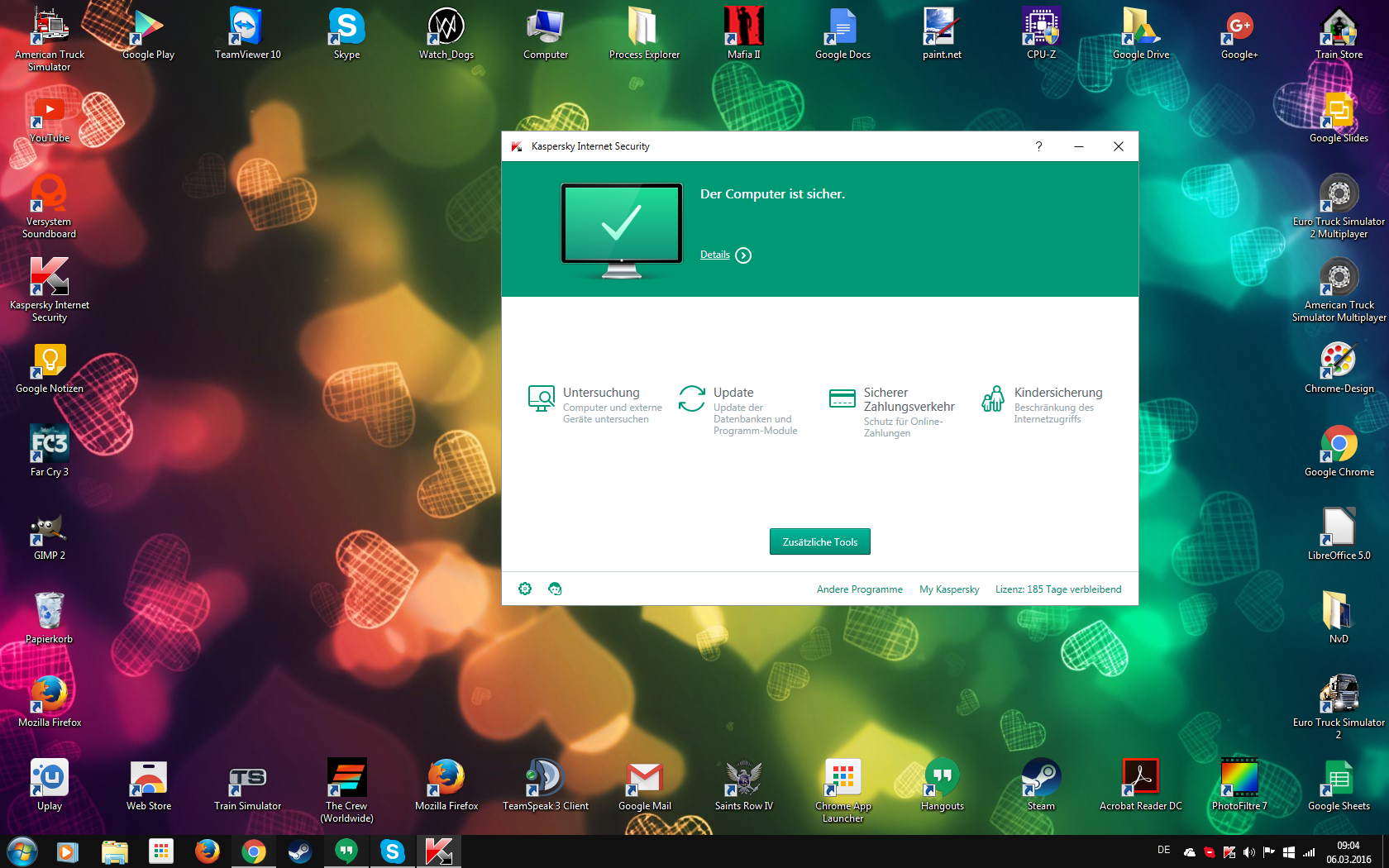Open Andere Programme link

click(860, 589)
